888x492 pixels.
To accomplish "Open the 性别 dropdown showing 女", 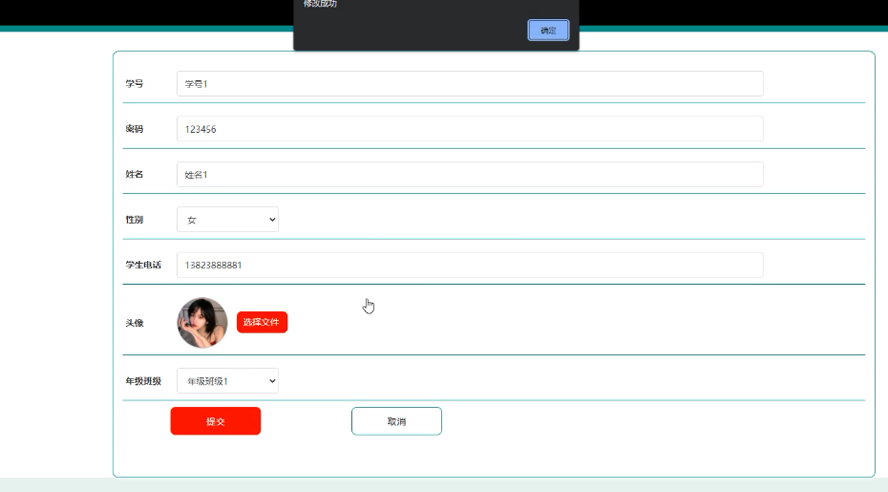I will [x=228, y=220].
